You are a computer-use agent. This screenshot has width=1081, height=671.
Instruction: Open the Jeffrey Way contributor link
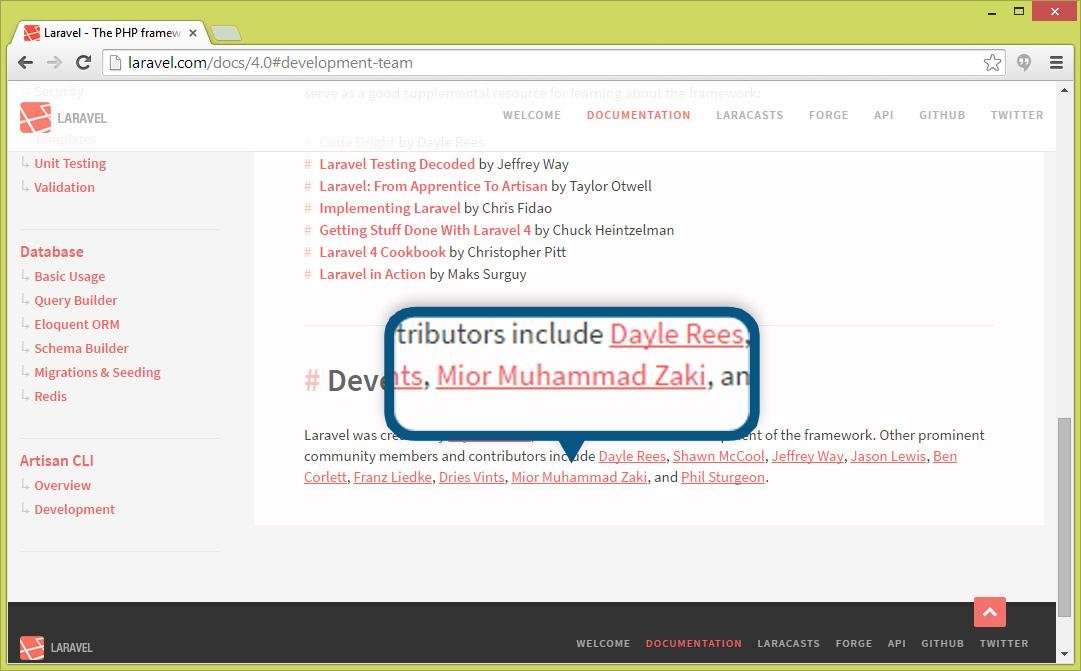(x=807, y=457)
